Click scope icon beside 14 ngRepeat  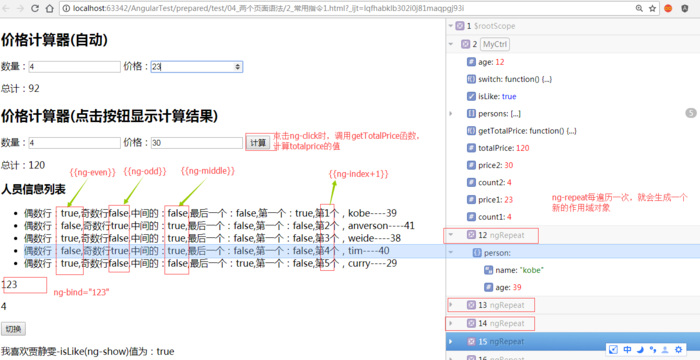(471, 323)
